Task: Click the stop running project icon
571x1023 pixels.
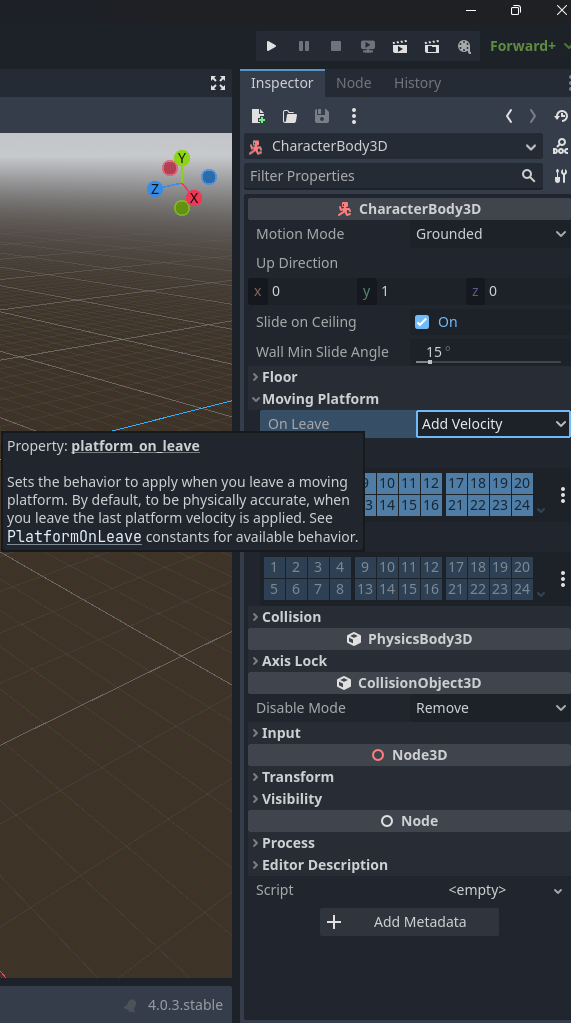Action: (x=336, y=46)
